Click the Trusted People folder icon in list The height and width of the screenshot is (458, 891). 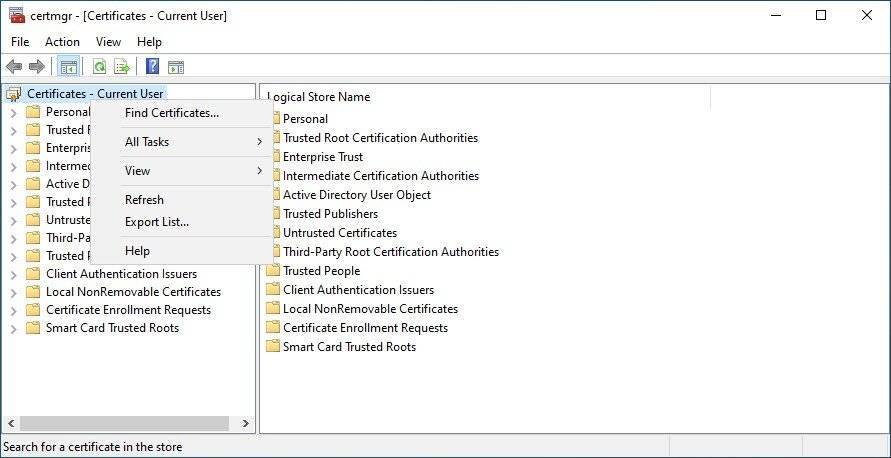click(x=274, y=271)
